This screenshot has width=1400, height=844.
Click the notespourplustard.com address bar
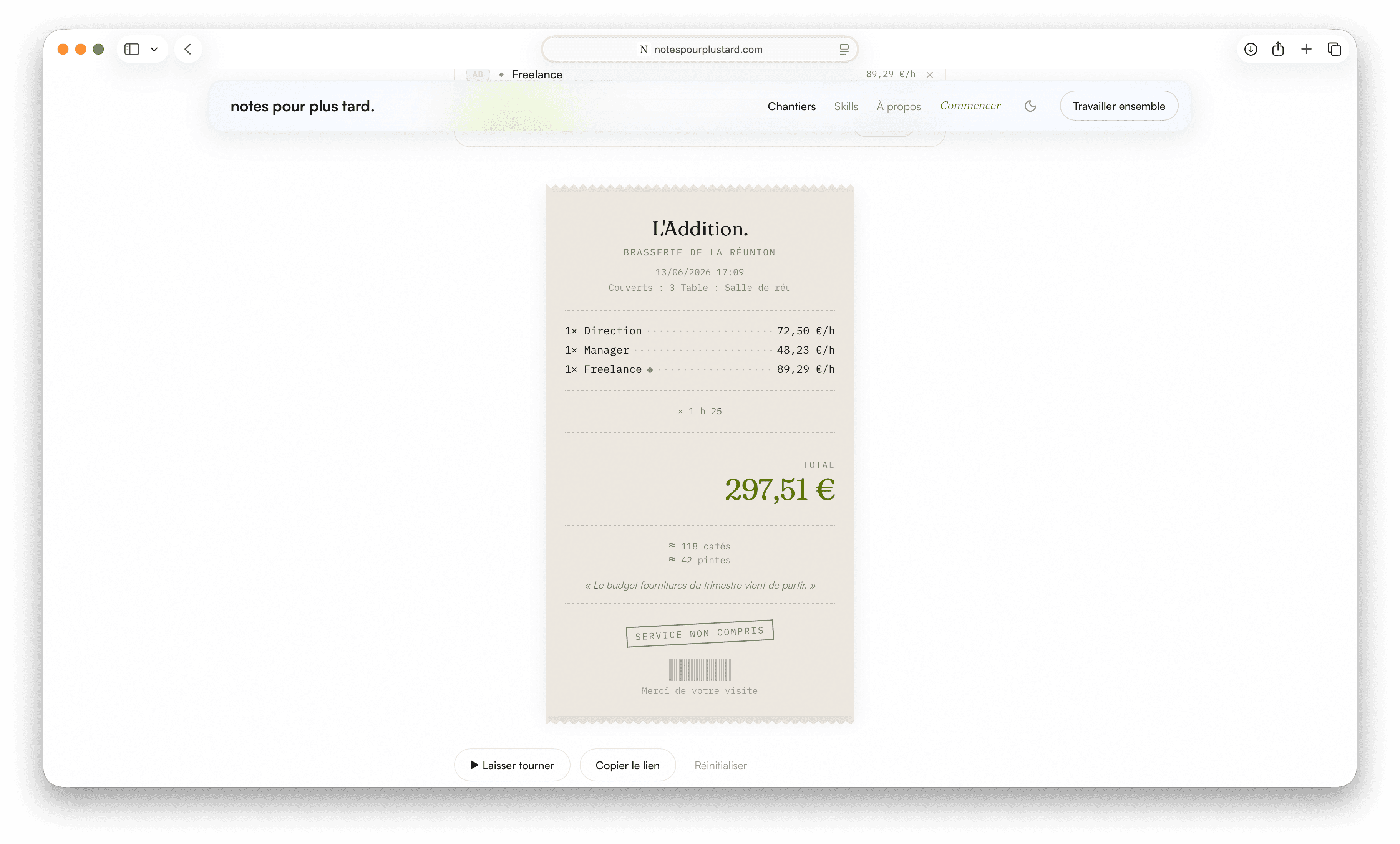[700, 50]
